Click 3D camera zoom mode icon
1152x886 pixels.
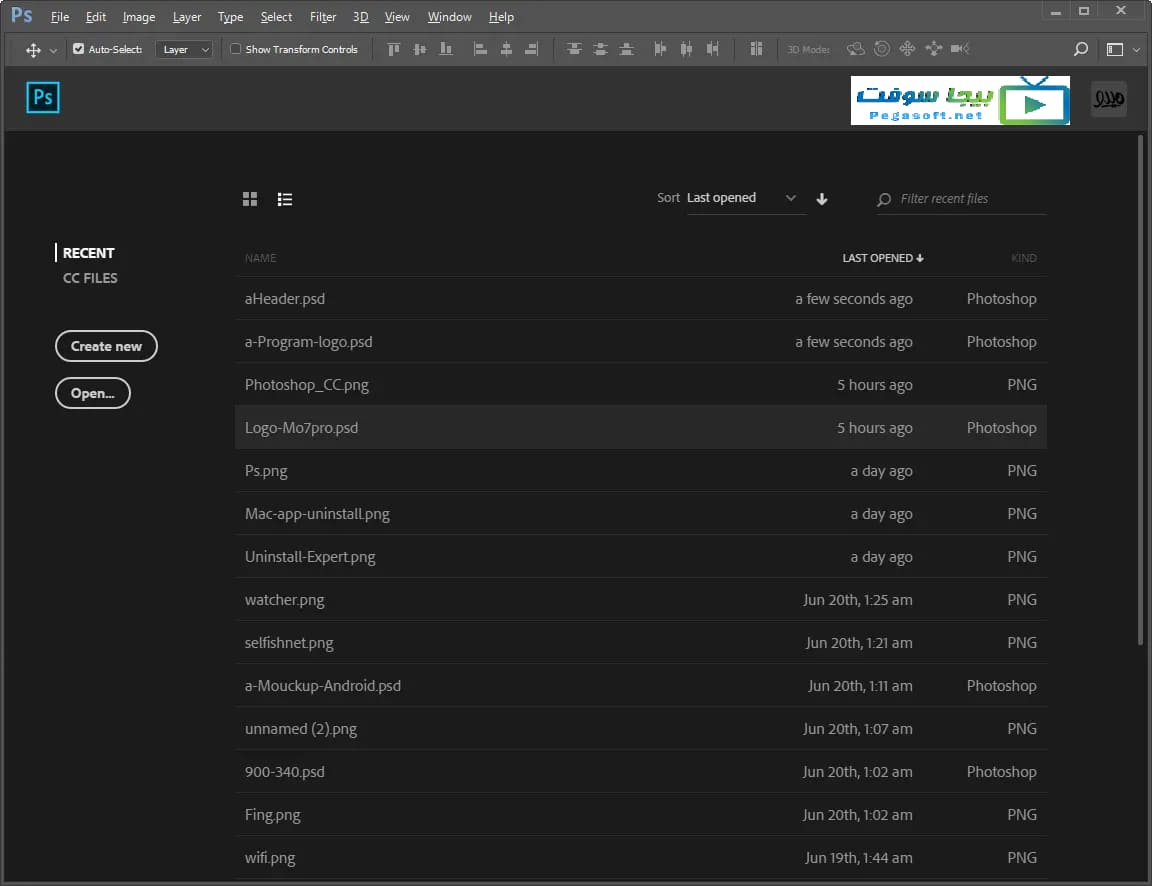[x=960, y=49]
